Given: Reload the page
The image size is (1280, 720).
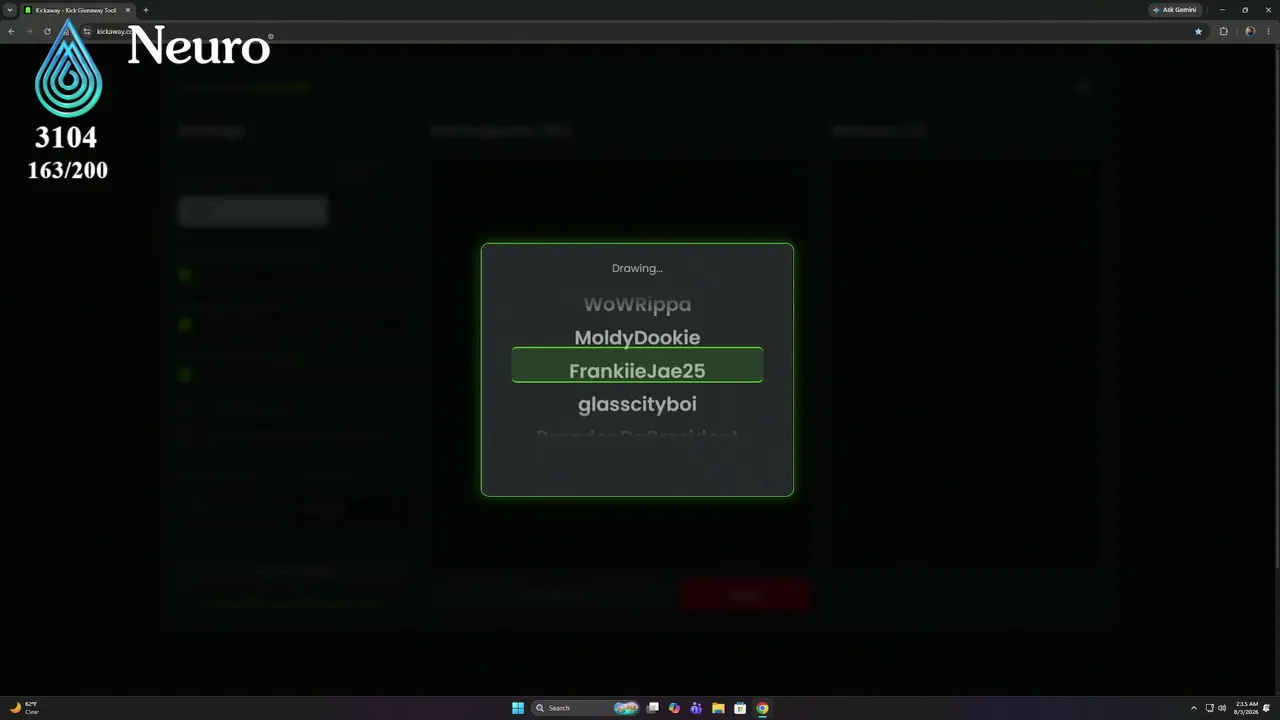Looking at the screenshot, I should (x=47, y=31).
